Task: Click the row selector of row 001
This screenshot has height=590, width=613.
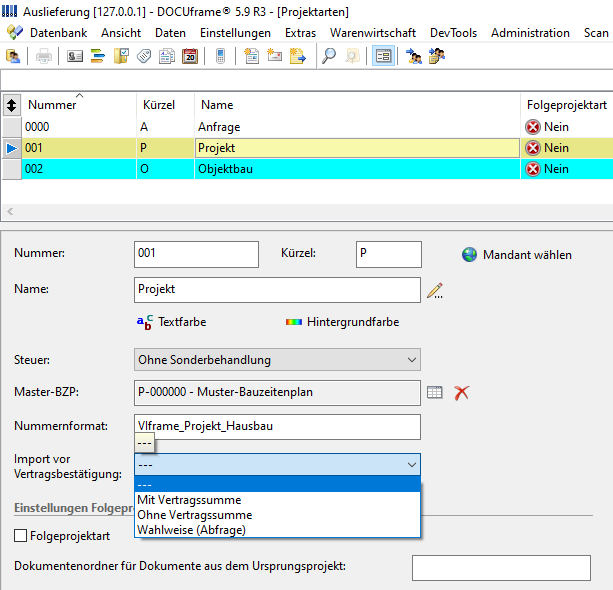Action: tap(12, 148)
